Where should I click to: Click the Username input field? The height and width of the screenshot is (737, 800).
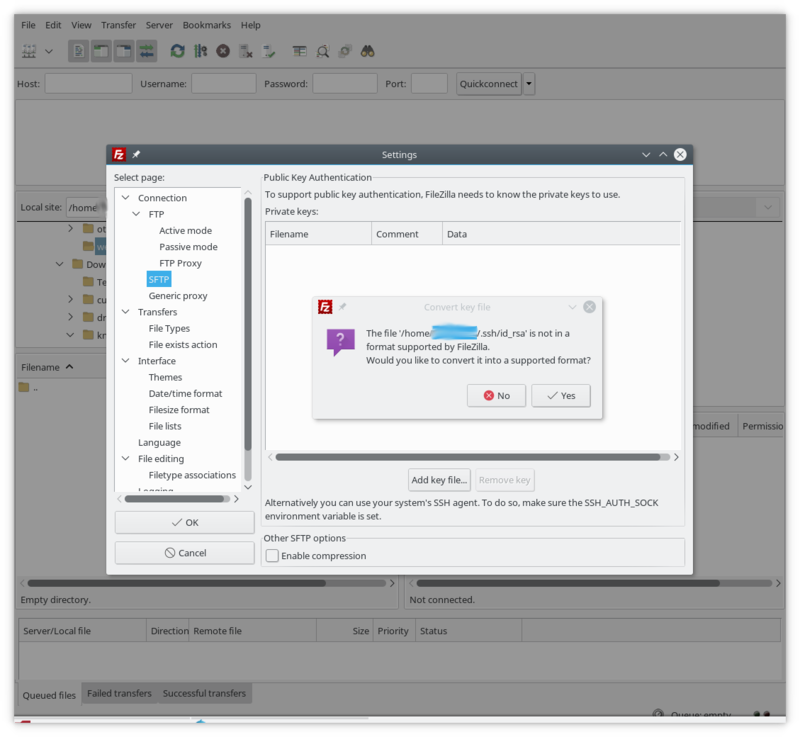pyautogui.click(x=223, y=84)
